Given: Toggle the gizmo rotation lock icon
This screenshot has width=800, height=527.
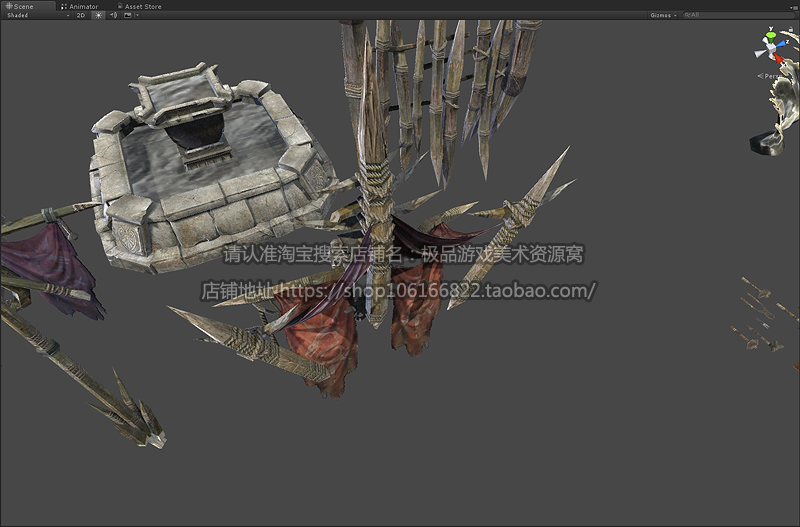Looking at the screenshot, I should pyautogui.click(x=791, y=30).
